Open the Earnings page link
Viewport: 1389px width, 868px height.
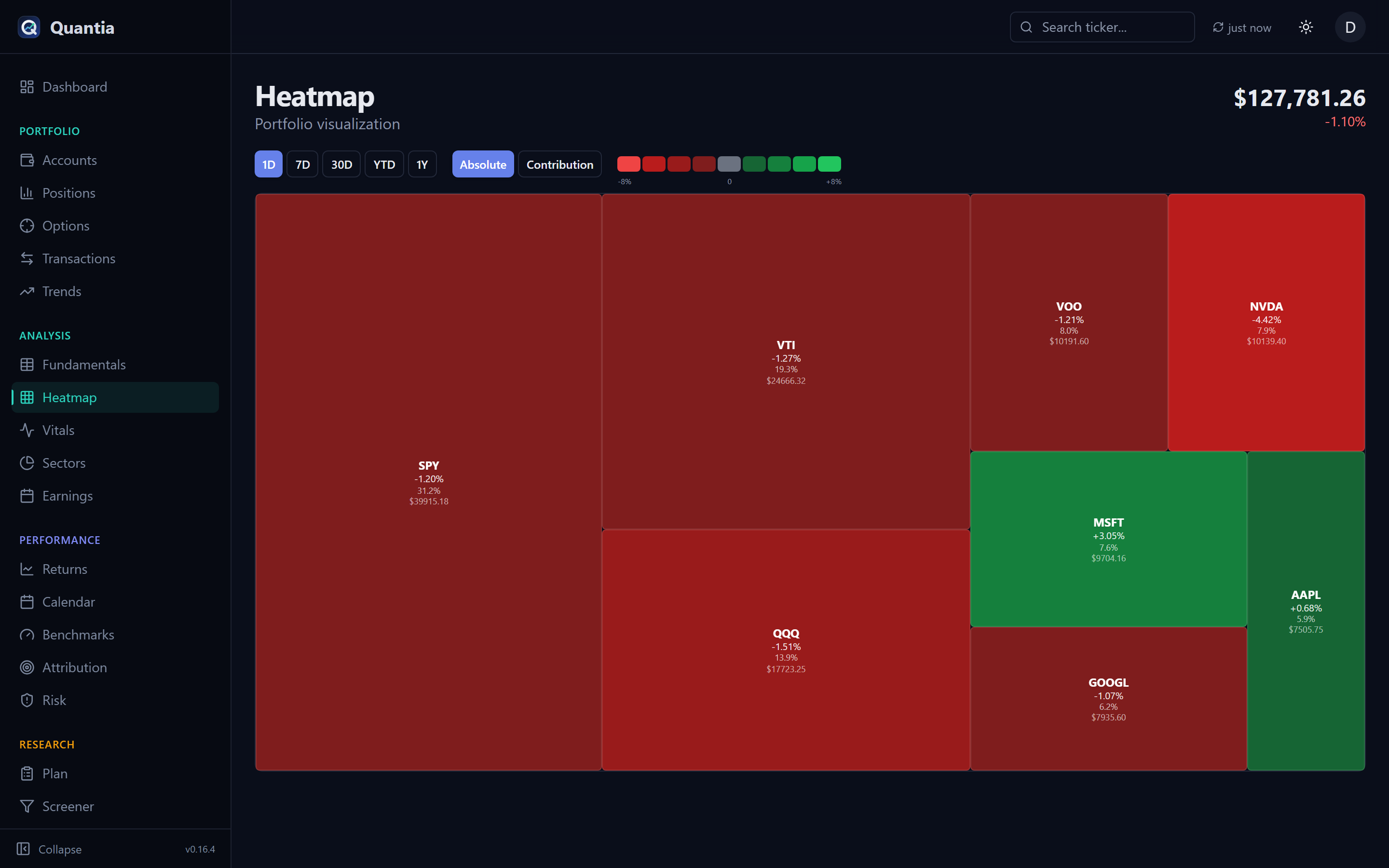click(115, 495)
